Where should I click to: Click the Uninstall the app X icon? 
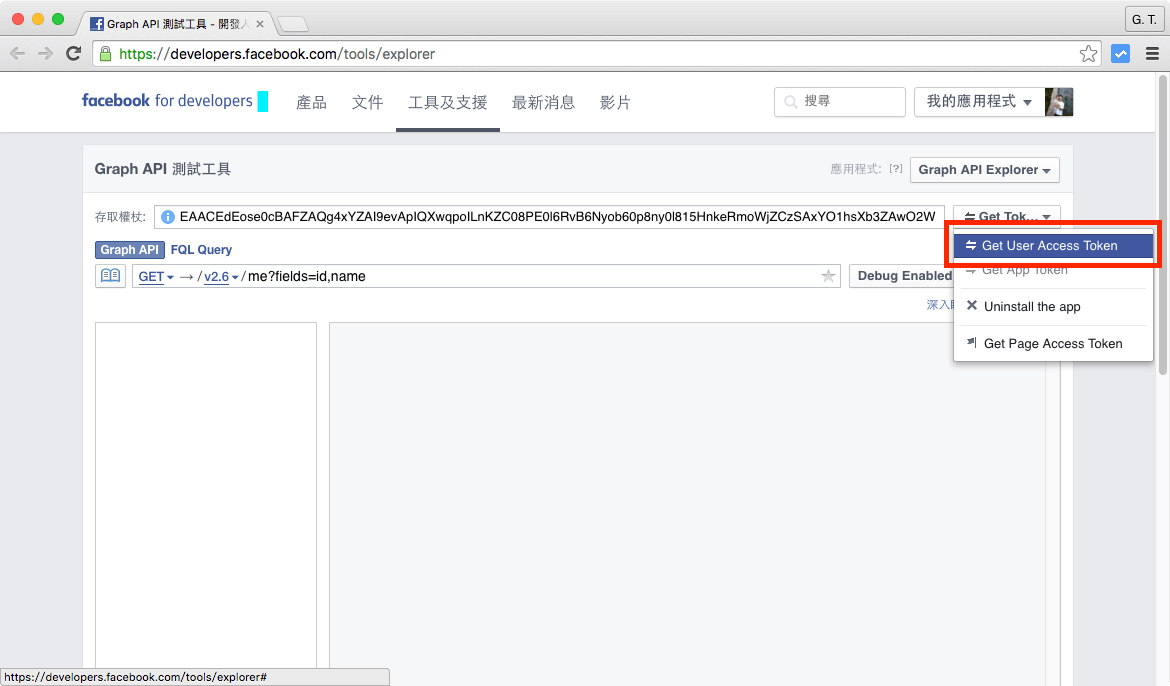[972, 306]
